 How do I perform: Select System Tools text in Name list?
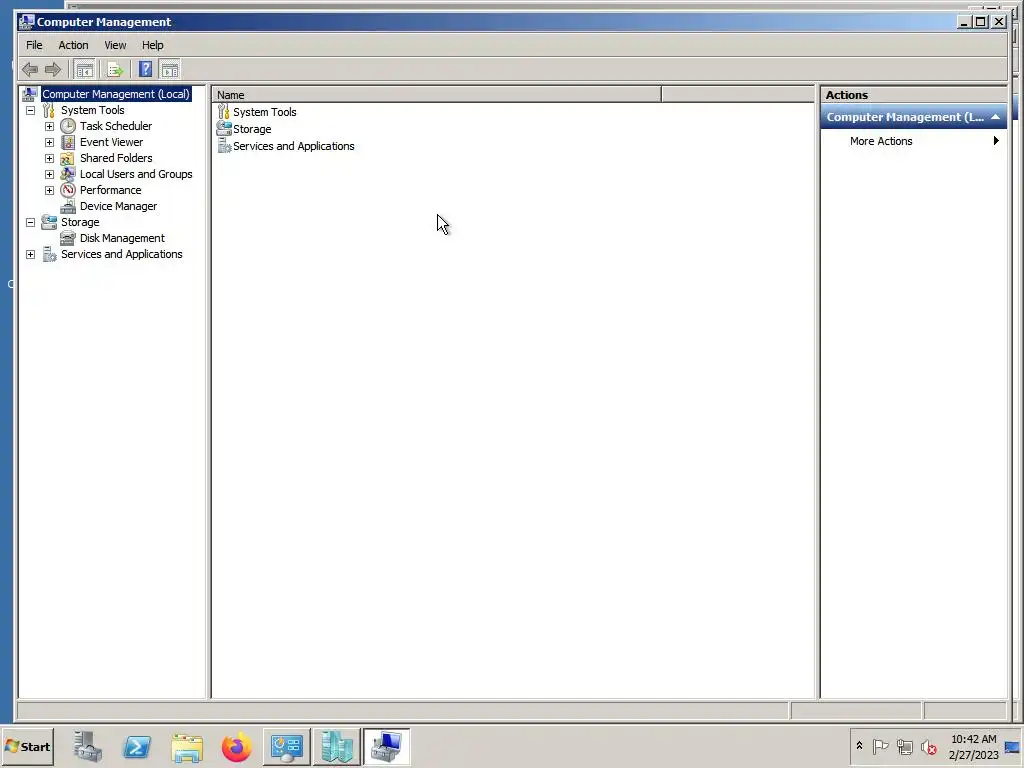click(264, 112)
